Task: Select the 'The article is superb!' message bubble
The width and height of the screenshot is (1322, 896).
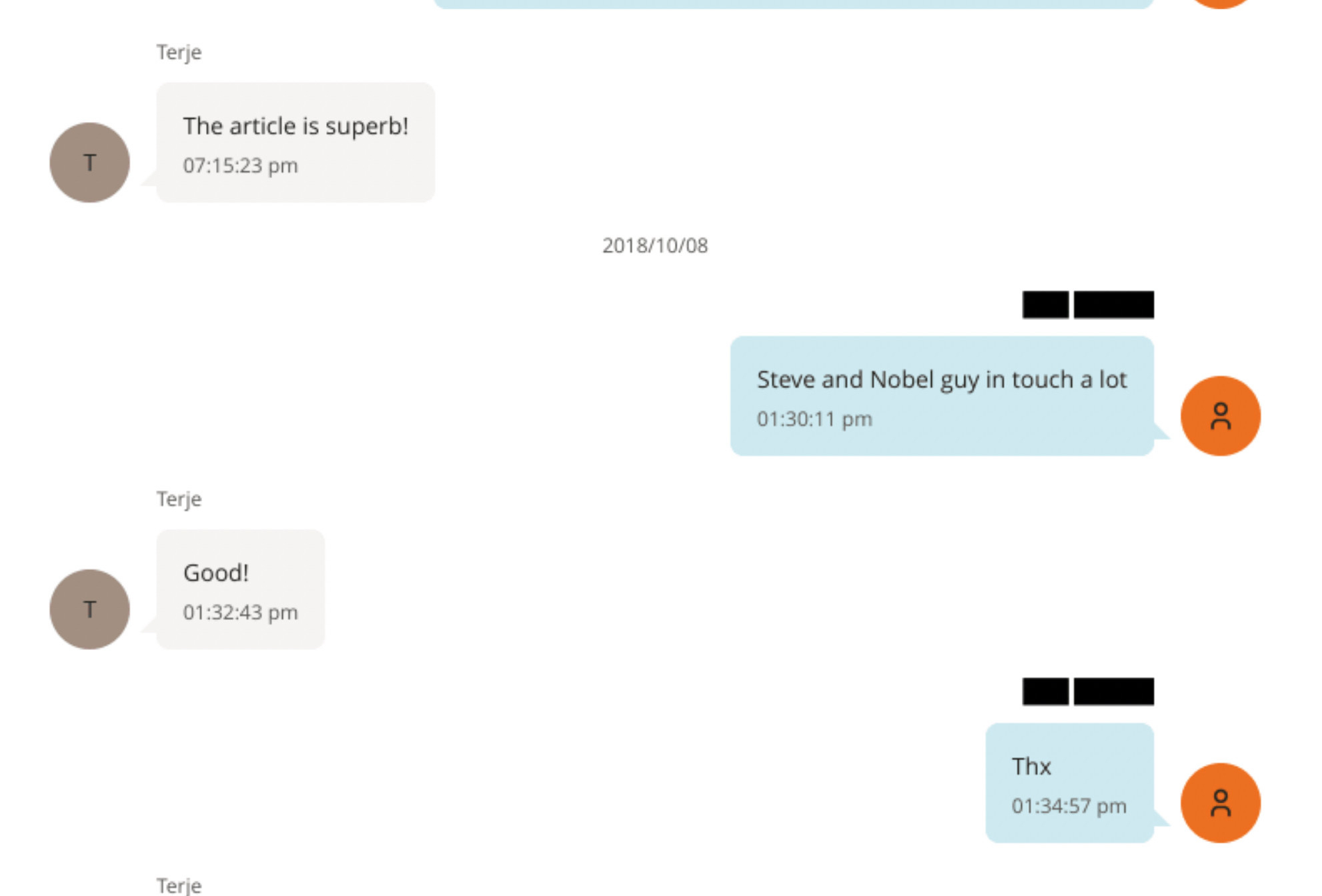Action: pos(295,142)
